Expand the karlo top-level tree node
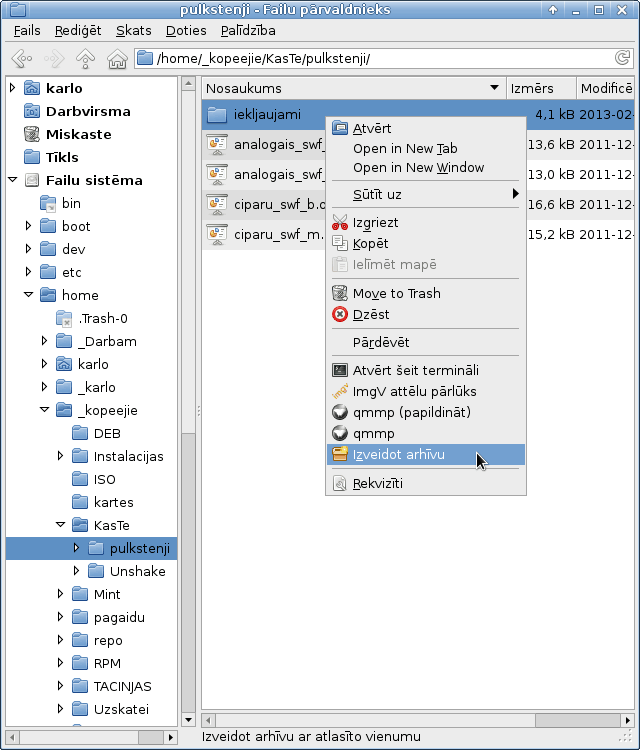 (12, 88)
